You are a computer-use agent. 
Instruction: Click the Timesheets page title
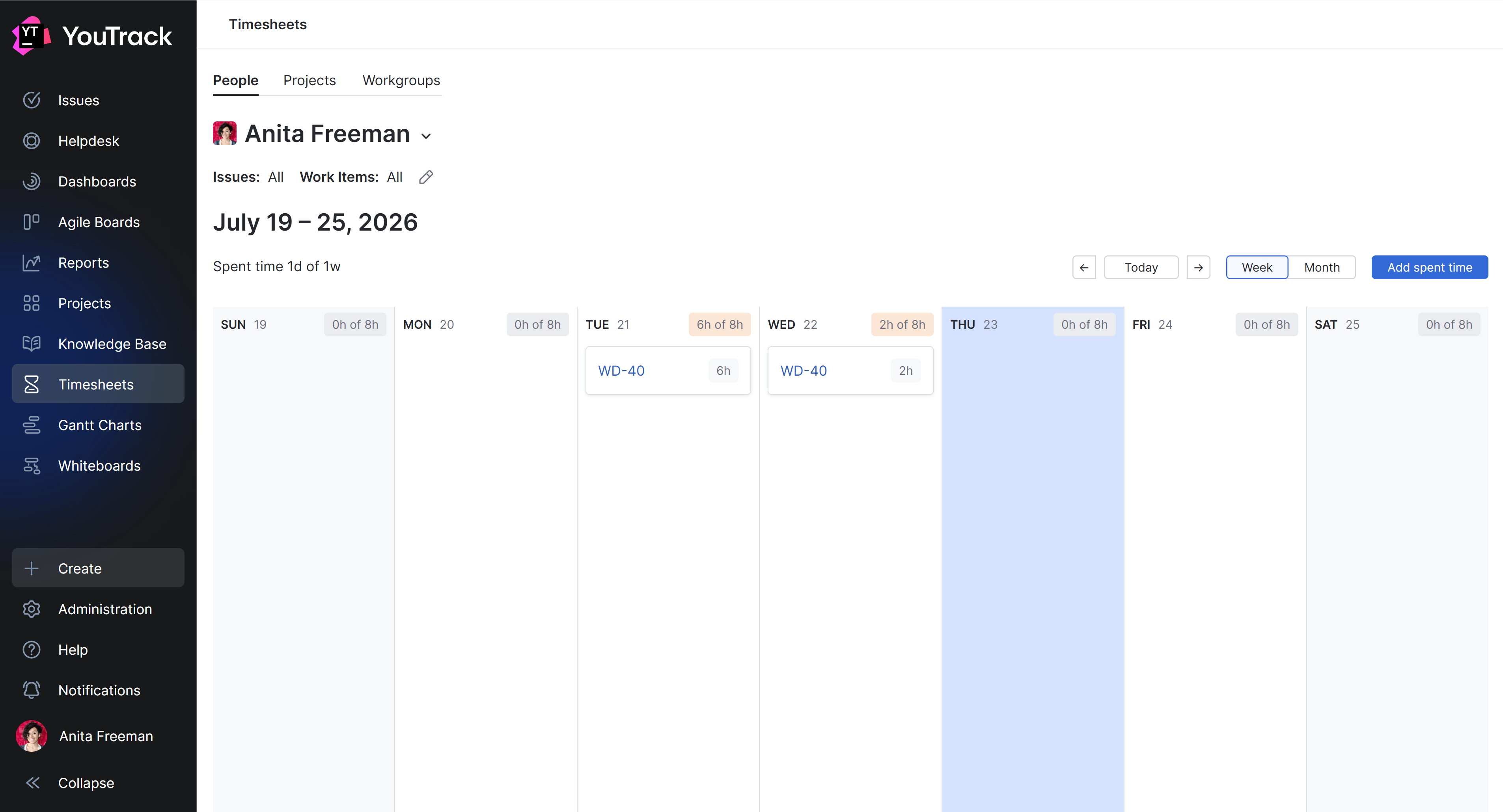click(x=268, y=24)
